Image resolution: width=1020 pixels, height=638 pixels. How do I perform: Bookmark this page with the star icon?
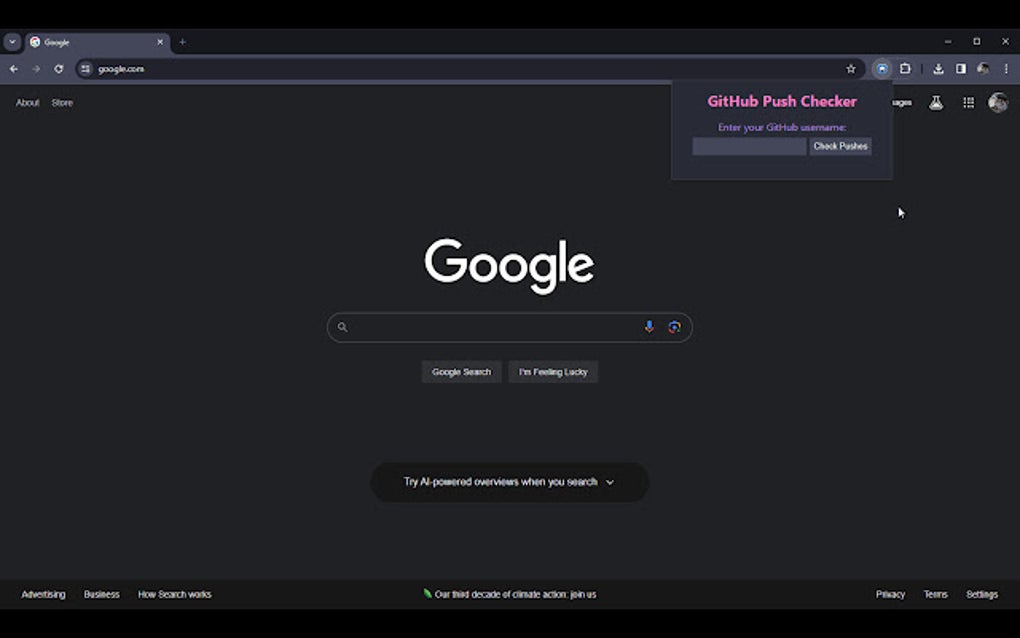point(850,68)
